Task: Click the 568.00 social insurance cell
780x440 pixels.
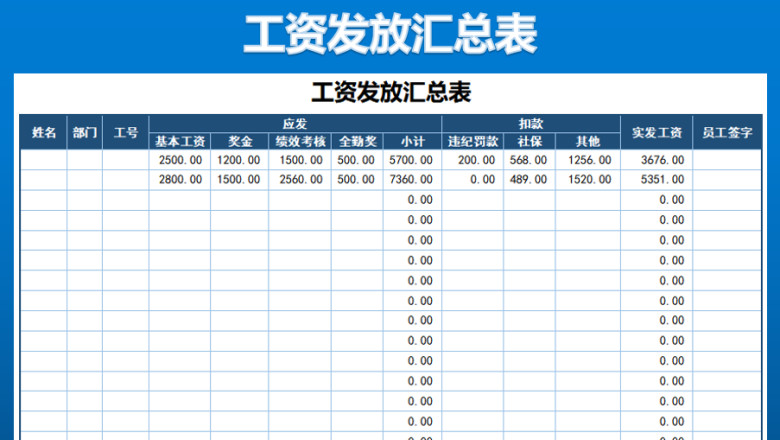Action: [529, 160]
